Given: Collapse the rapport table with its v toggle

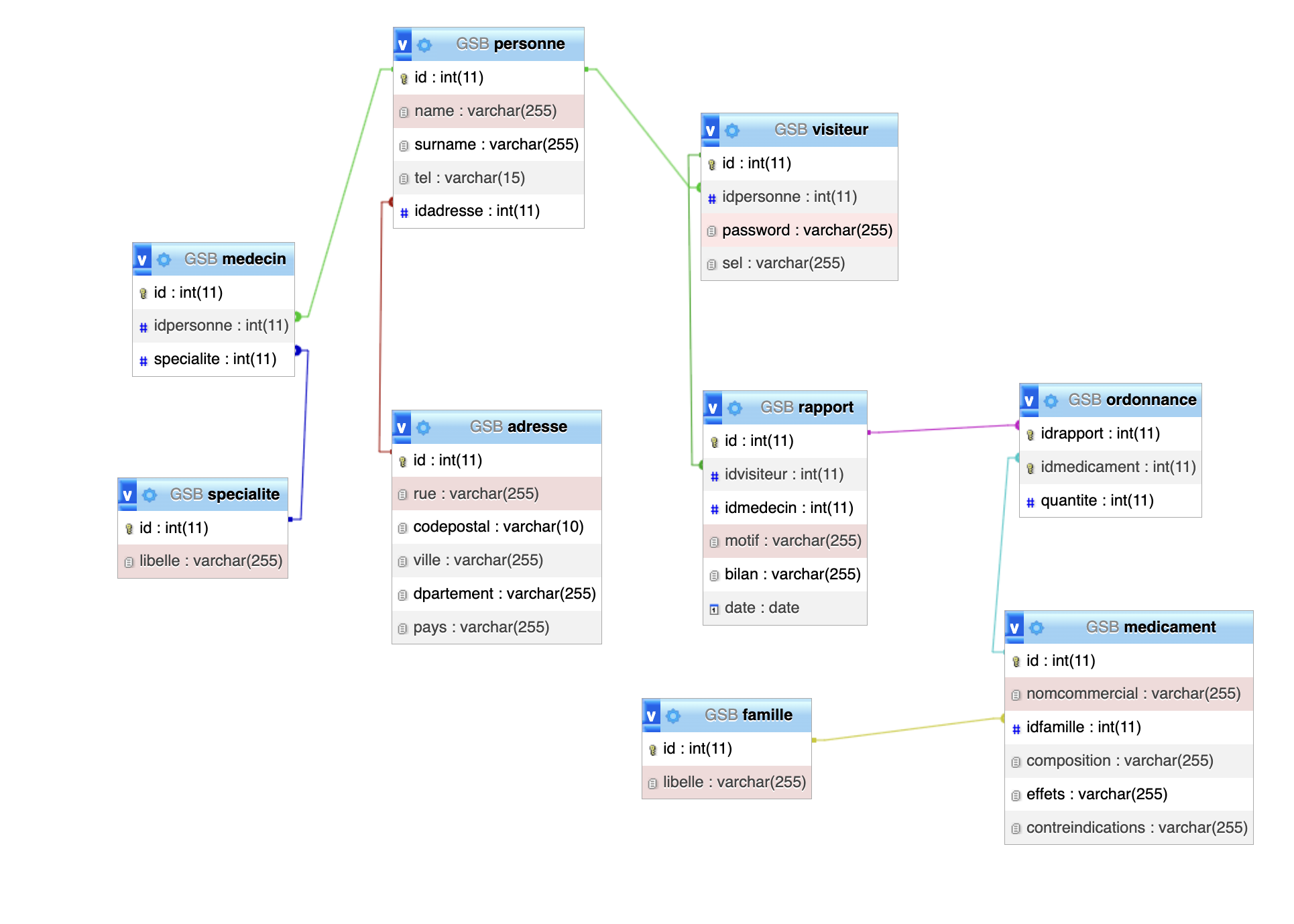Looking at the screenshot, I should [x=713, y=408].
